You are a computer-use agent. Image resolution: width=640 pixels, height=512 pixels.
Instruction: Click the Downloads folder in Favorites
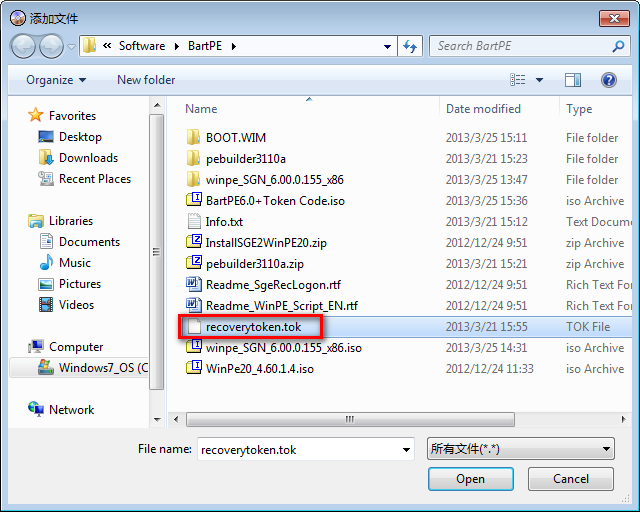click(88, 158)
